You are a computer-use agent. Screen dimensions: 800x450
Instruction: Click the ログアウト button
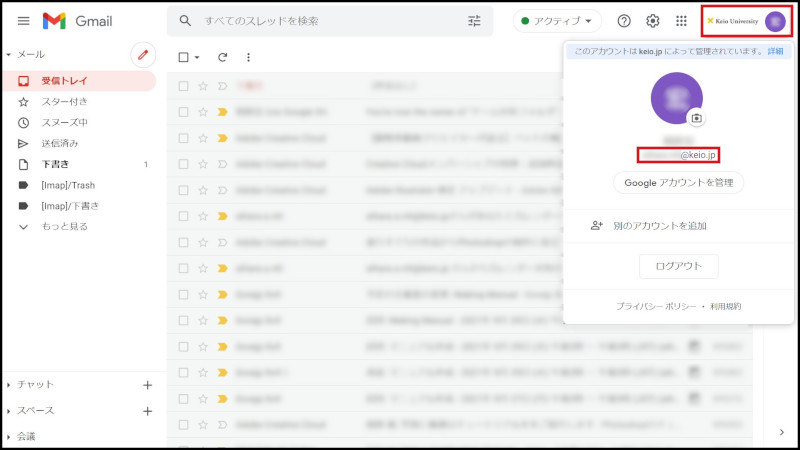point(678,266)
